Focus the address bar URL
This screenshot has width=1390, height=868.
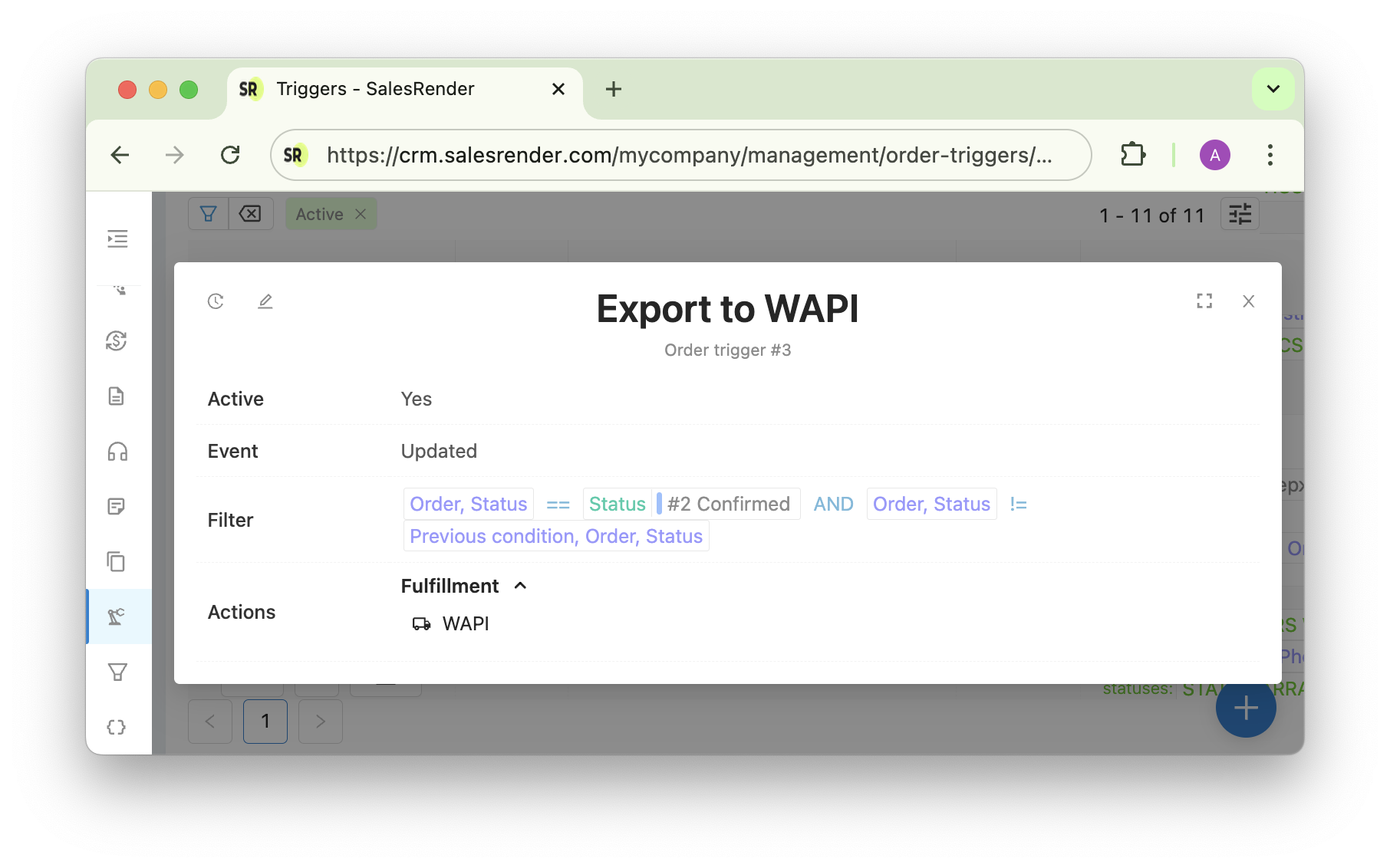pos(689,155)
